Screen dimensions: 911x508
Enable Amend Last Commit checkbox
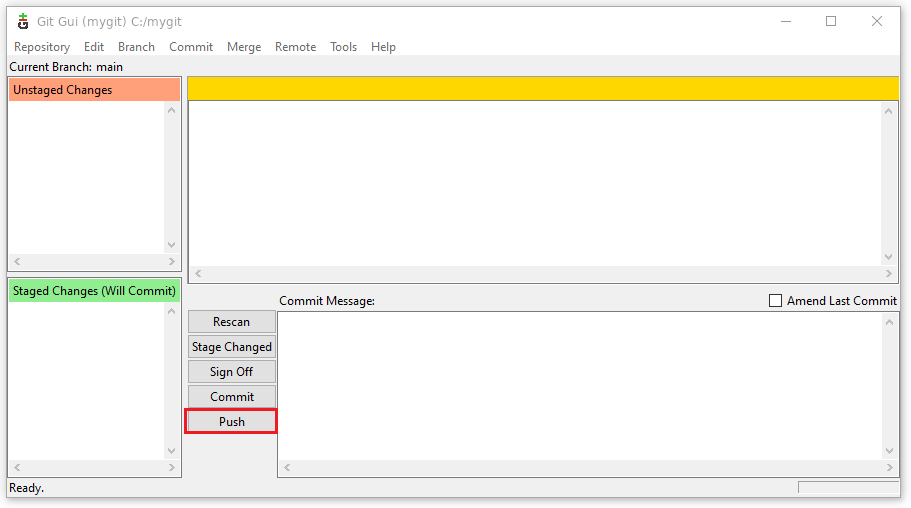[x=775, y=301]
